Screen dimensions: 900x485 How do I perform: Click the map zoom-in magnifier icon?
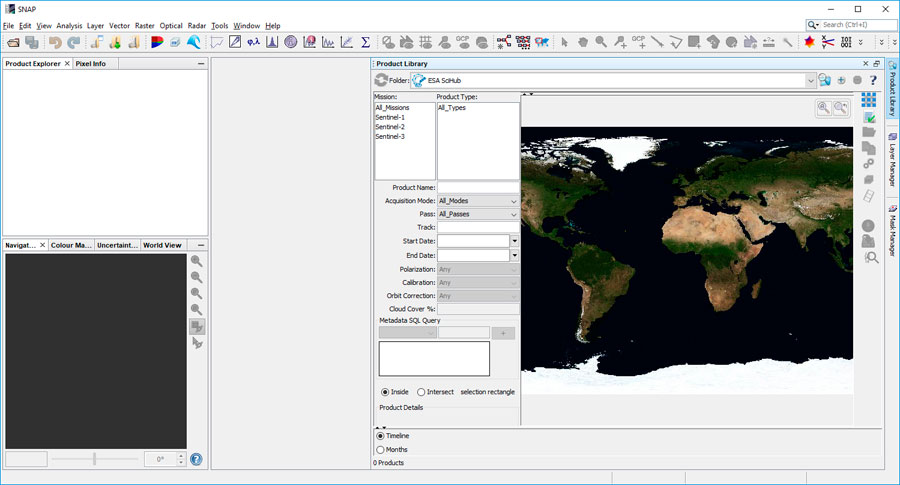point(823,108)
